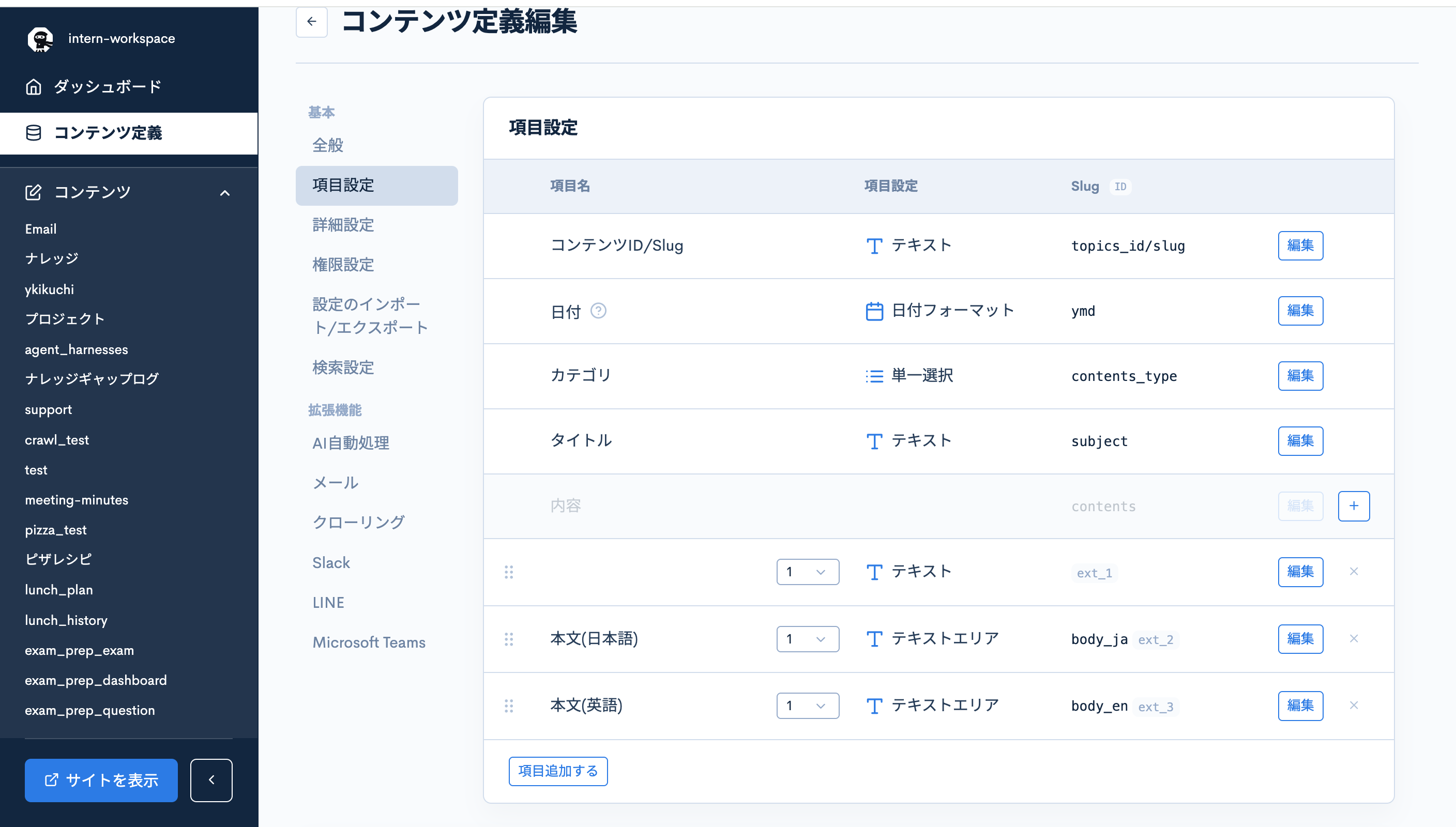1456x827 pixels.
Task: Open the AI自動処理 extension tab
Action: click(x=376, y=443)
